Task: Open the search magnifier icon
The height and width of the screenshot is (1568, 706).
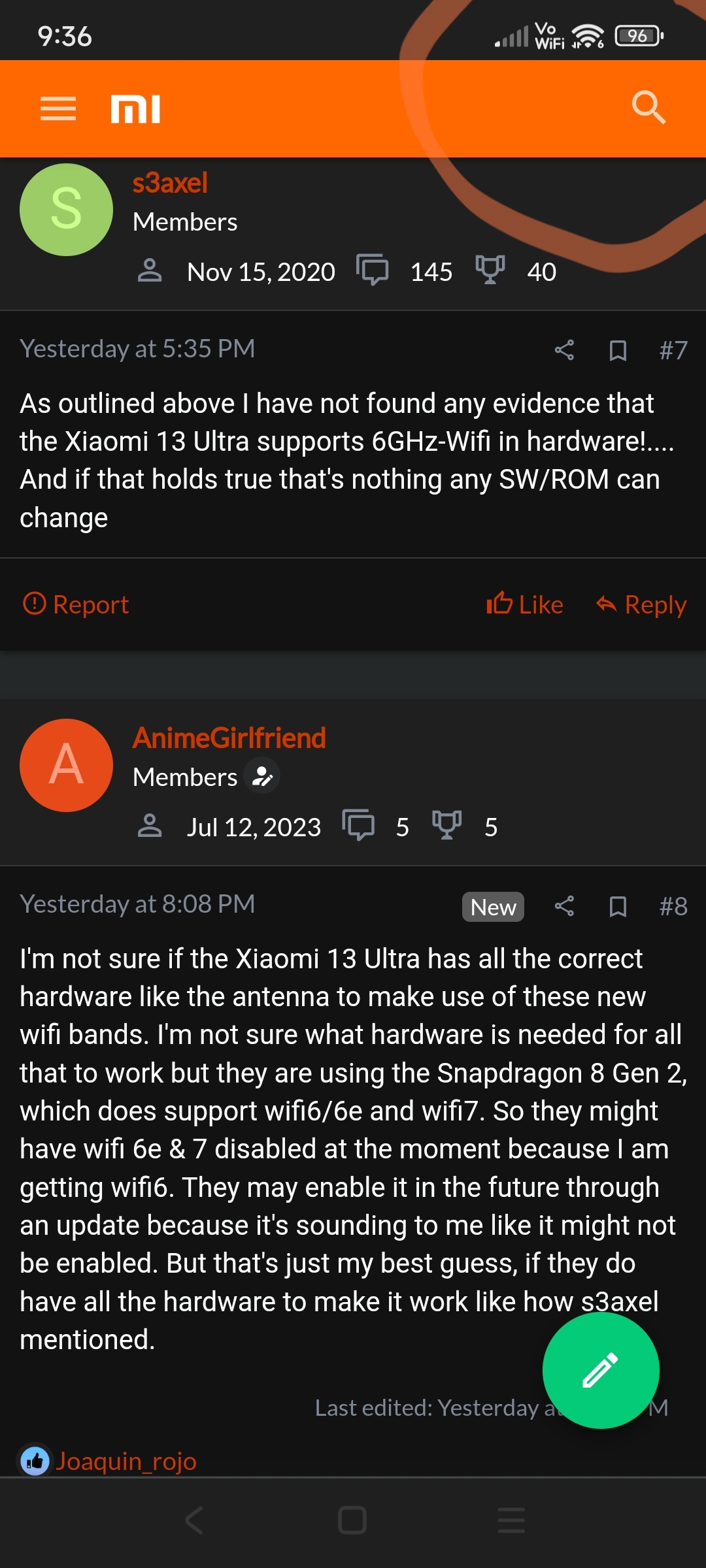Action: (648, 107)
